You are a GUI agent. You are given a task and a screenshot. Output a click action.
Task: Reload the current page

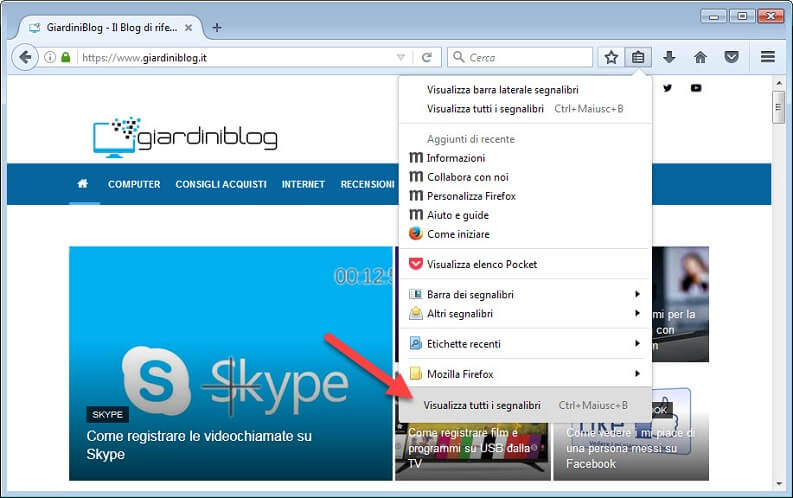click(427, 57)
